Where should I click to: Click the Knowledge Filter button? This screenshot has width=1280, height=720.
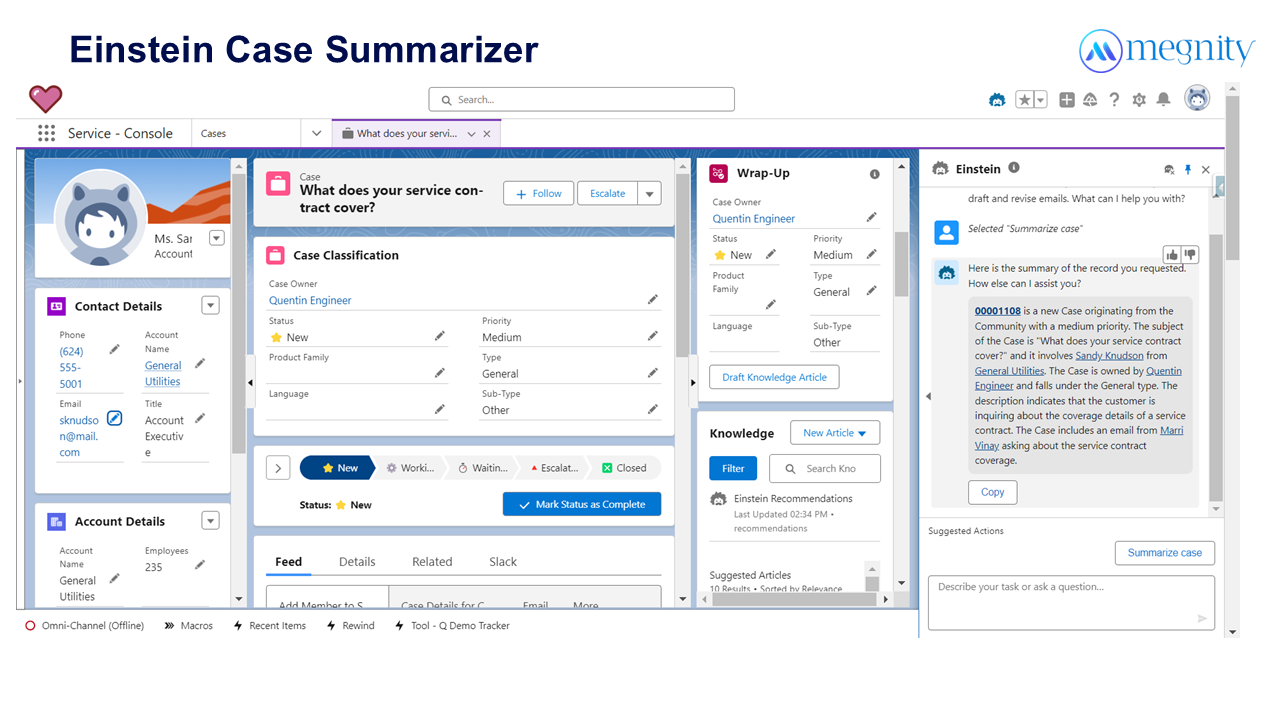pyautogui.click(x=733, y=468)
